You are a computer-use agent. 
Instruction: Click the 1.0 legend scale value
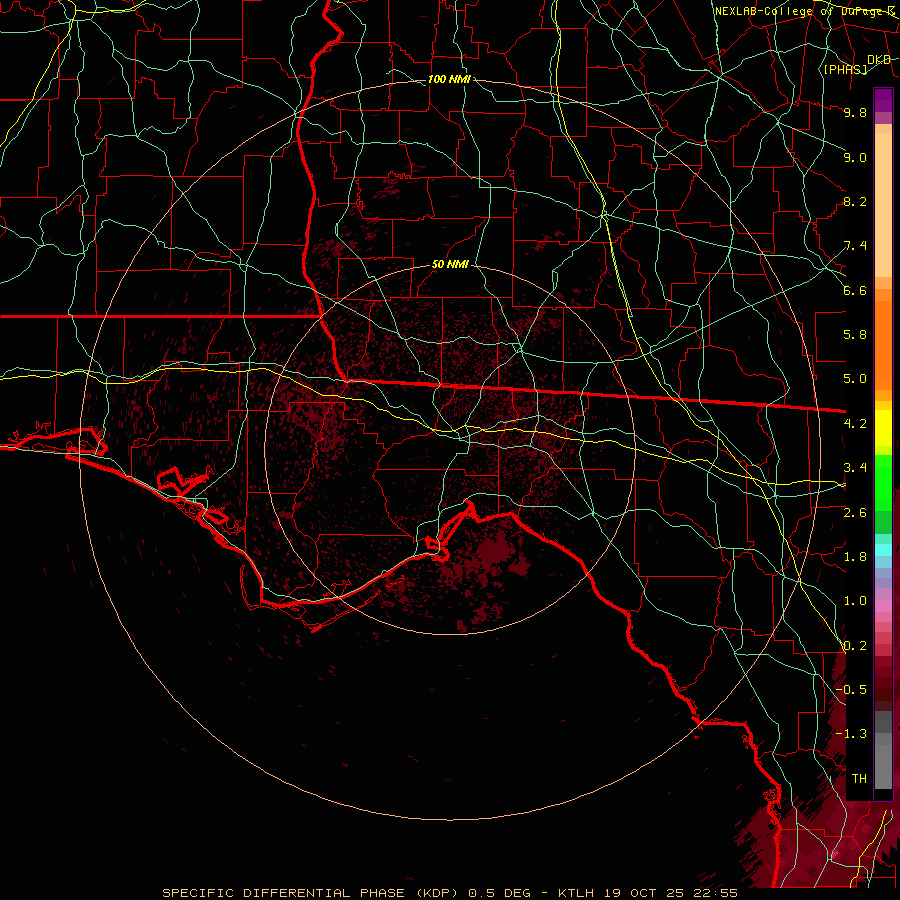855,601
